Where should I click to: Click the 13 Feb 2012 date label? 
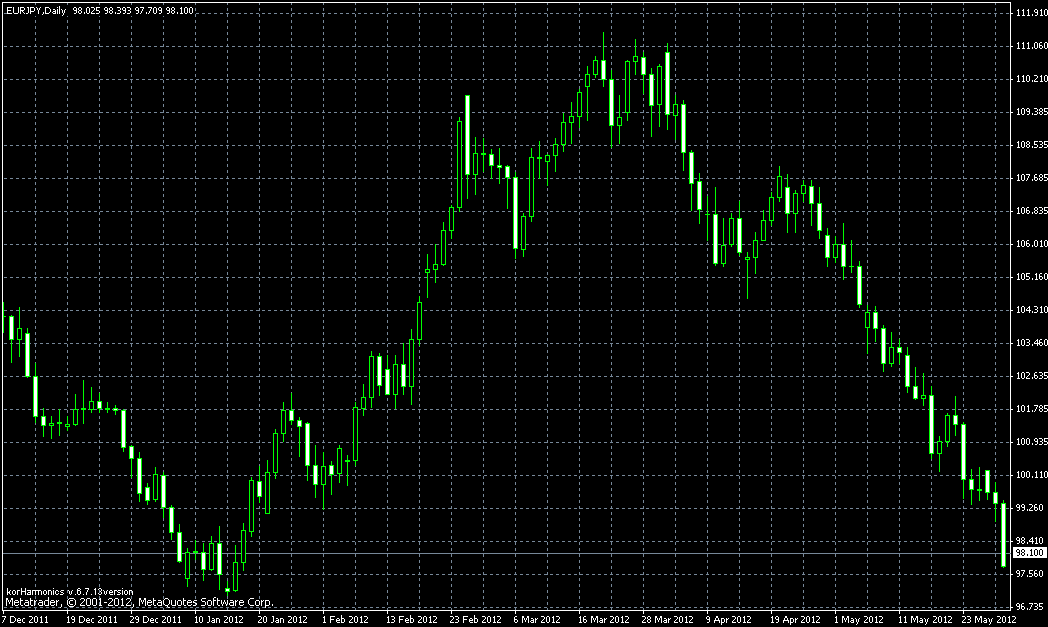pos(412,620)
